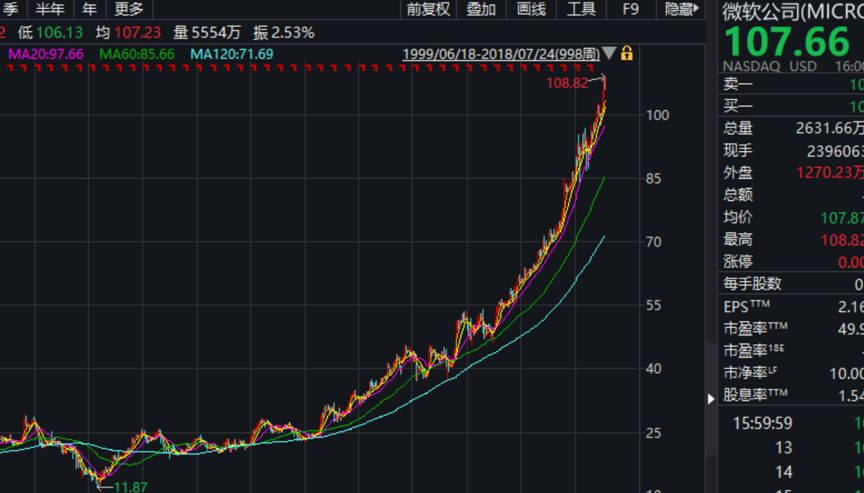Click the 每手股数 row
864x493 pixels.
click(793, 284)
